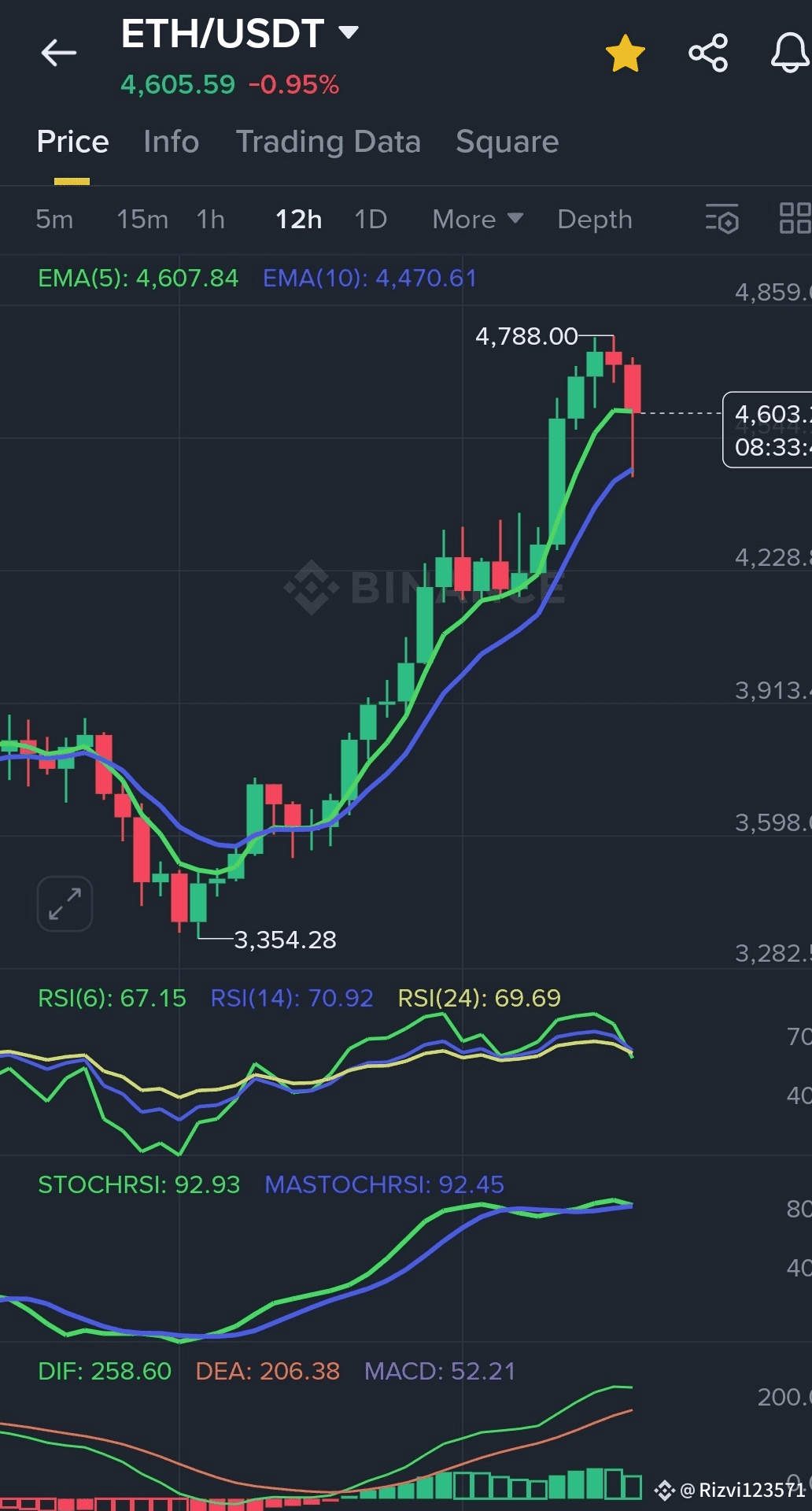Toggle the favorite star for ETH/USDT
The width and height of the screenshot is (812, 1511).
626,54
